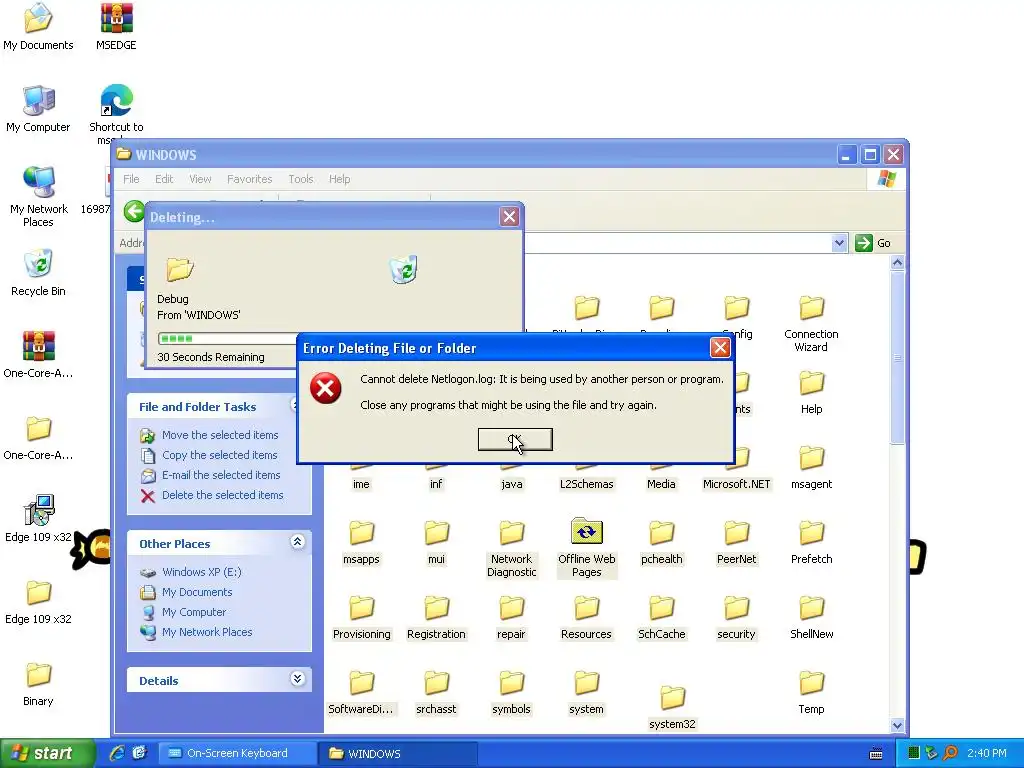Select the srchasst folder
This screenshot has height=768, width=1024.
click(436, 692)
